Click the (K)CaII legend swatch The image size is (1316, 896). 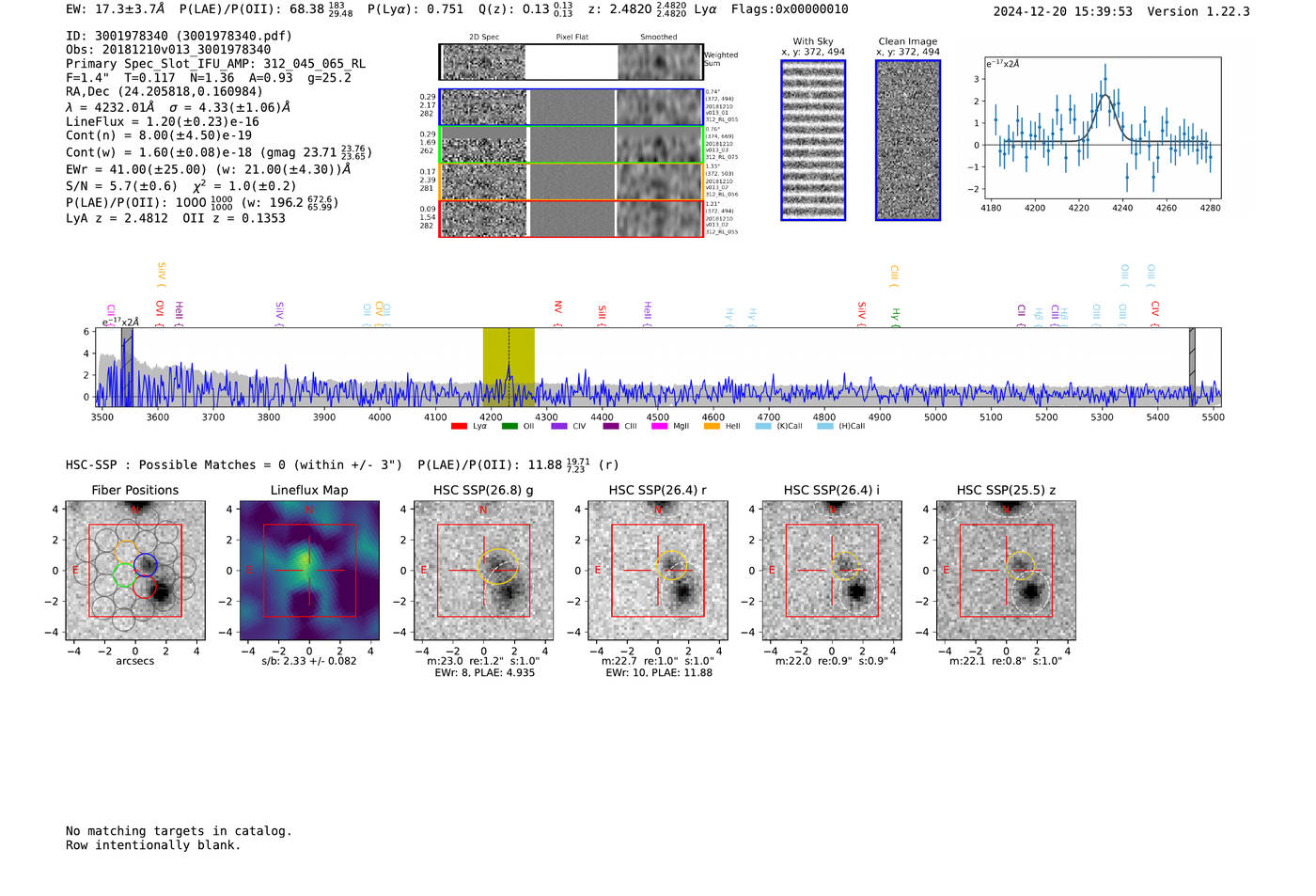coord(762,427)
